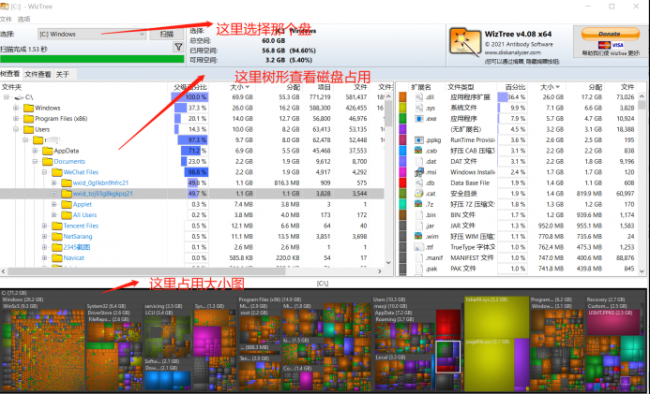Click the "MANIFEST 文件" type text
Screen dimensions: 650x394
coord(472,258)
